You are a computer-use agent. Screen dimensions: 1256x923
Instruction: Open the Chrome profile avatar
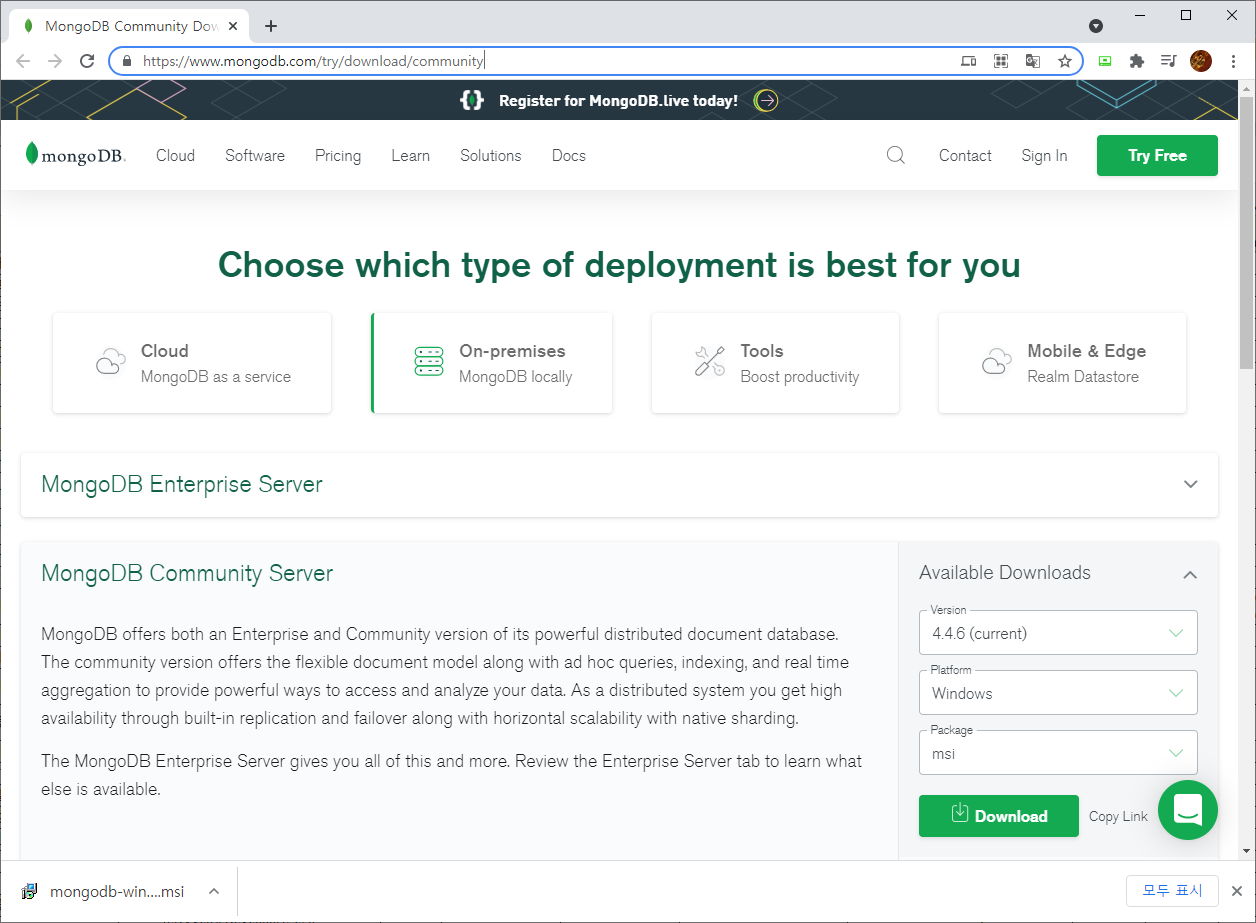pyautogui.click(x=1201, y=61)
